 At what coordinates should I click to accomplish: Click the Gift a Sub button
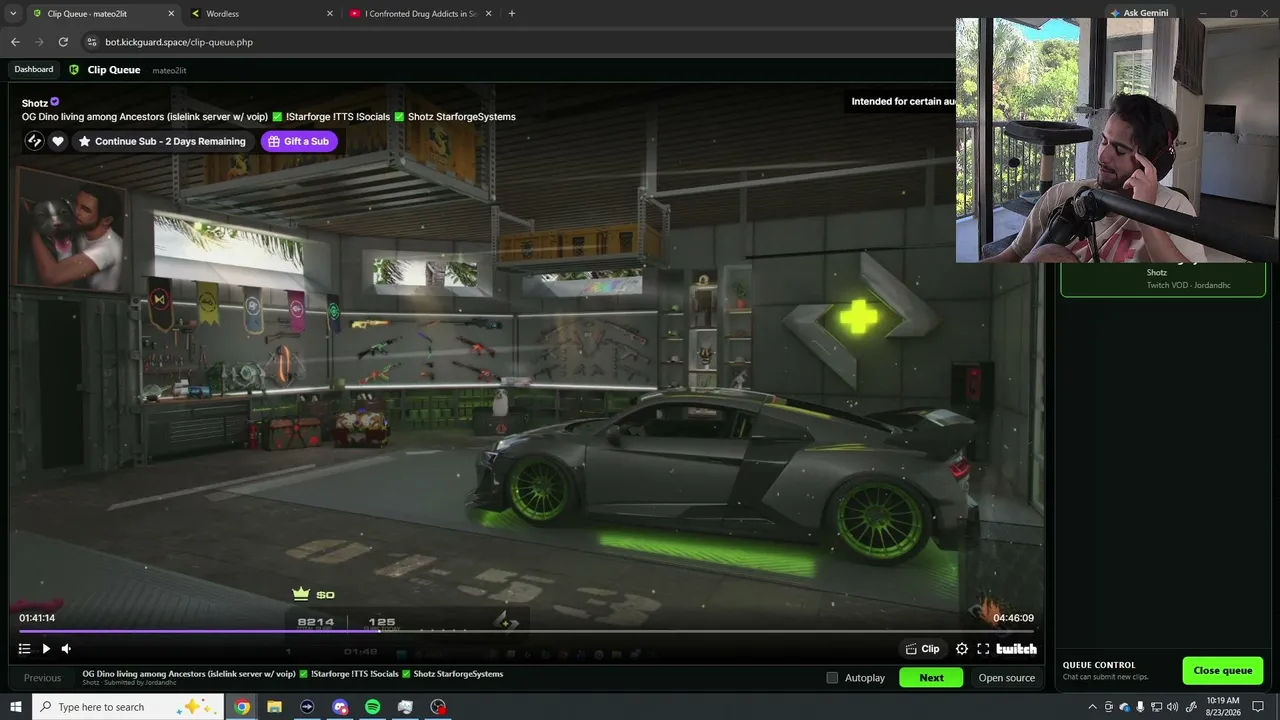tap(299, 141)
